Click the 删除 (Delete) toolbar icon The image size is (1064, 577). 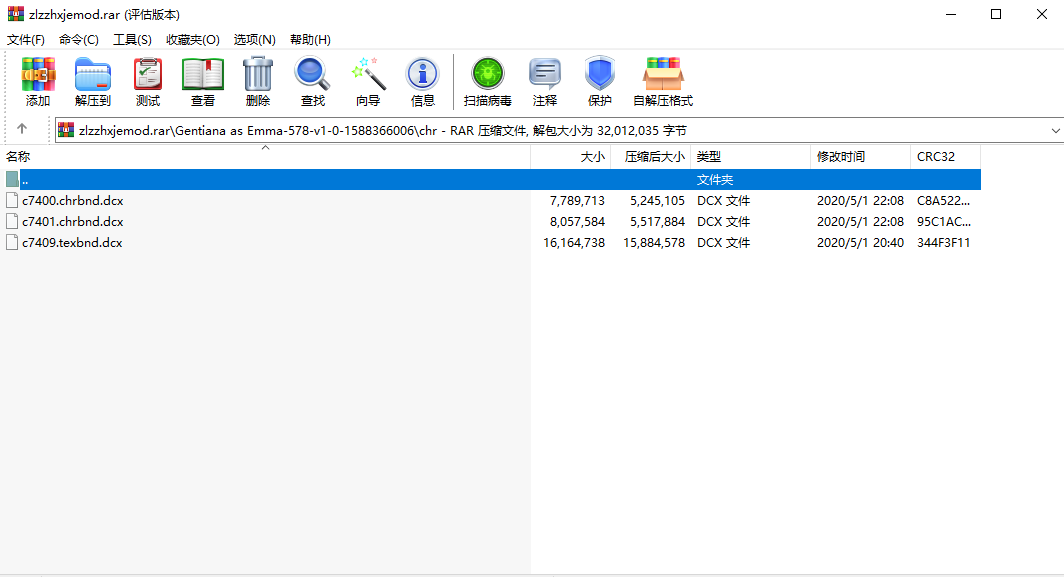(x=257, y=81)
